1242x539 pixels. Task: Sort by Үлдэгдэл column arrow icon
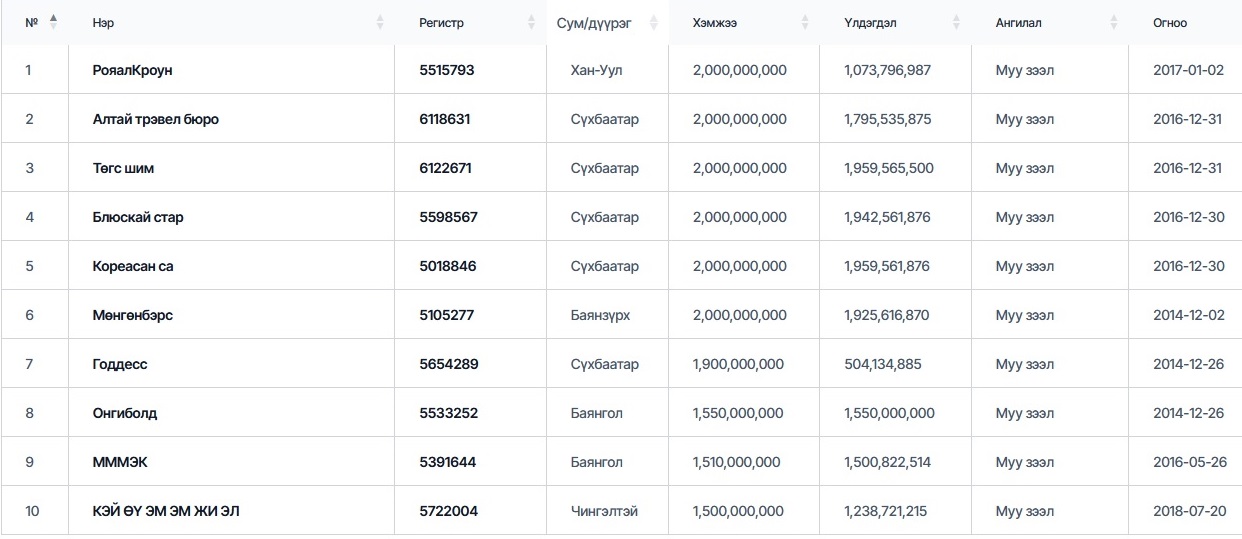coord(956,22)
